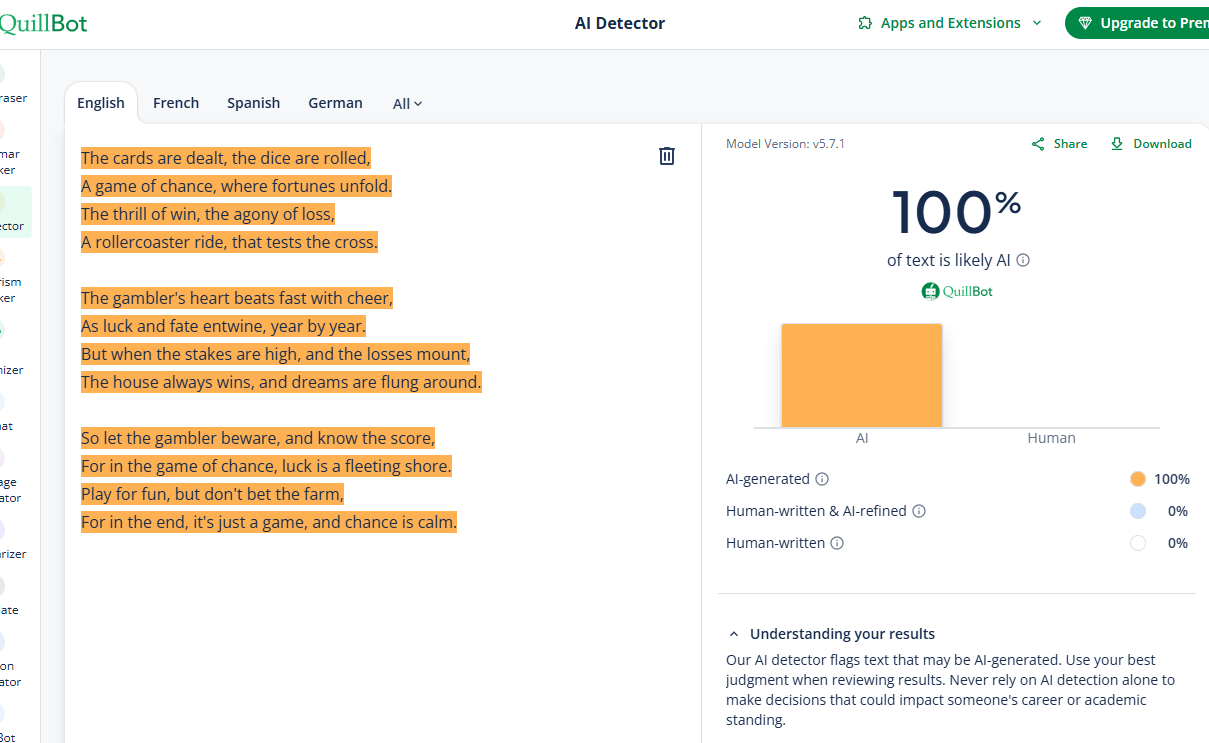Expand the All languages dropdown

[x=407, y=104]
